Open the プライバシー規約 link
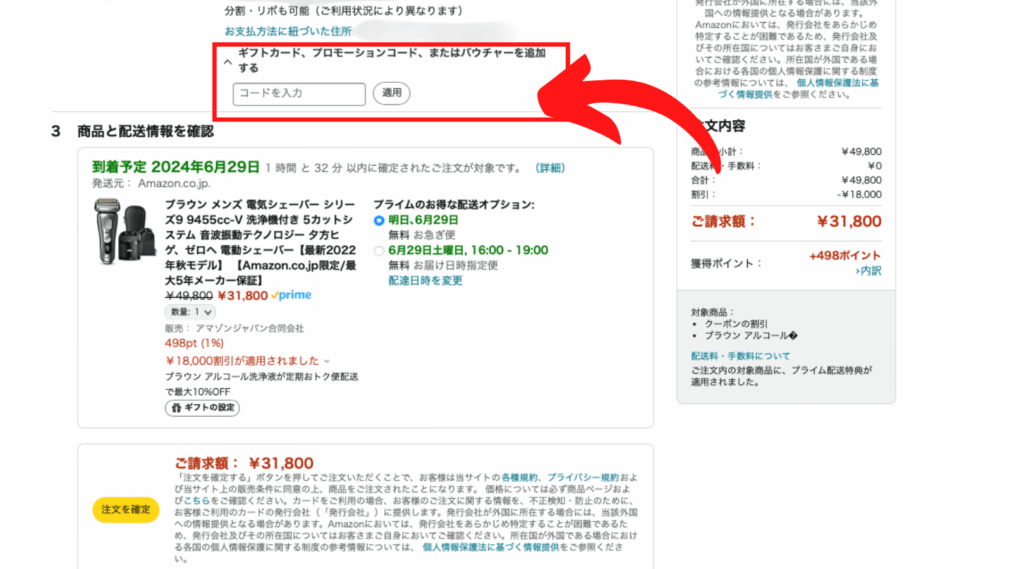The height and width of the screenshot is (569, 1024). click(582, 479)
